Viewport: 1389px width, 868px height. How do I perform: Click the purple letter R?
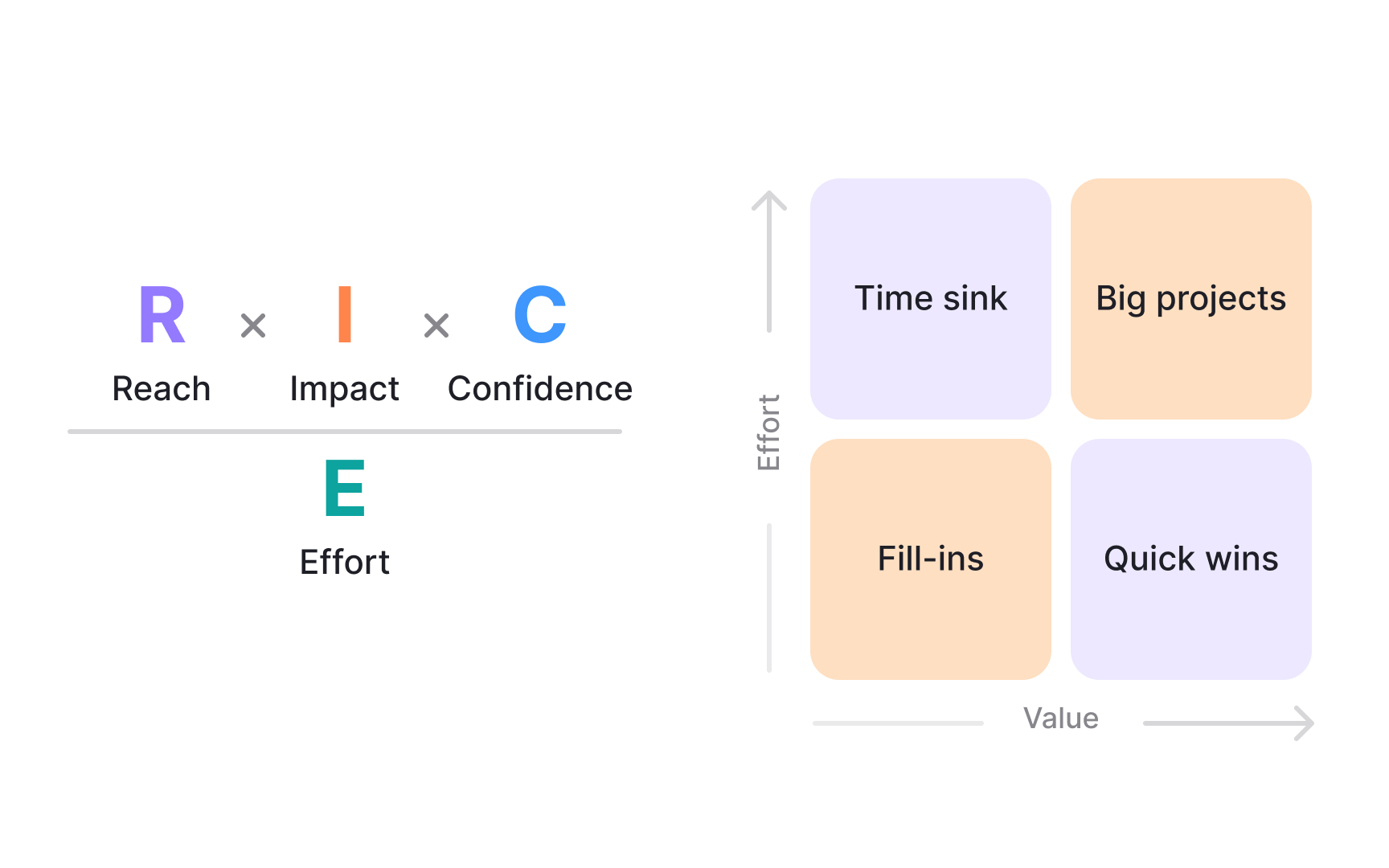pos(162,315)
